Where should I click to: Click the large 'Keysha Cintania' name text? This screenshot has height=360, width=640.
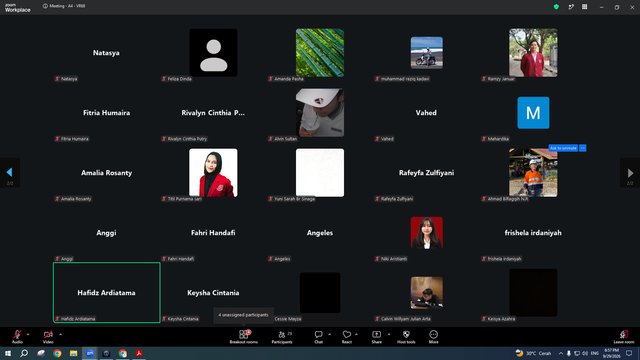(213, 293)
